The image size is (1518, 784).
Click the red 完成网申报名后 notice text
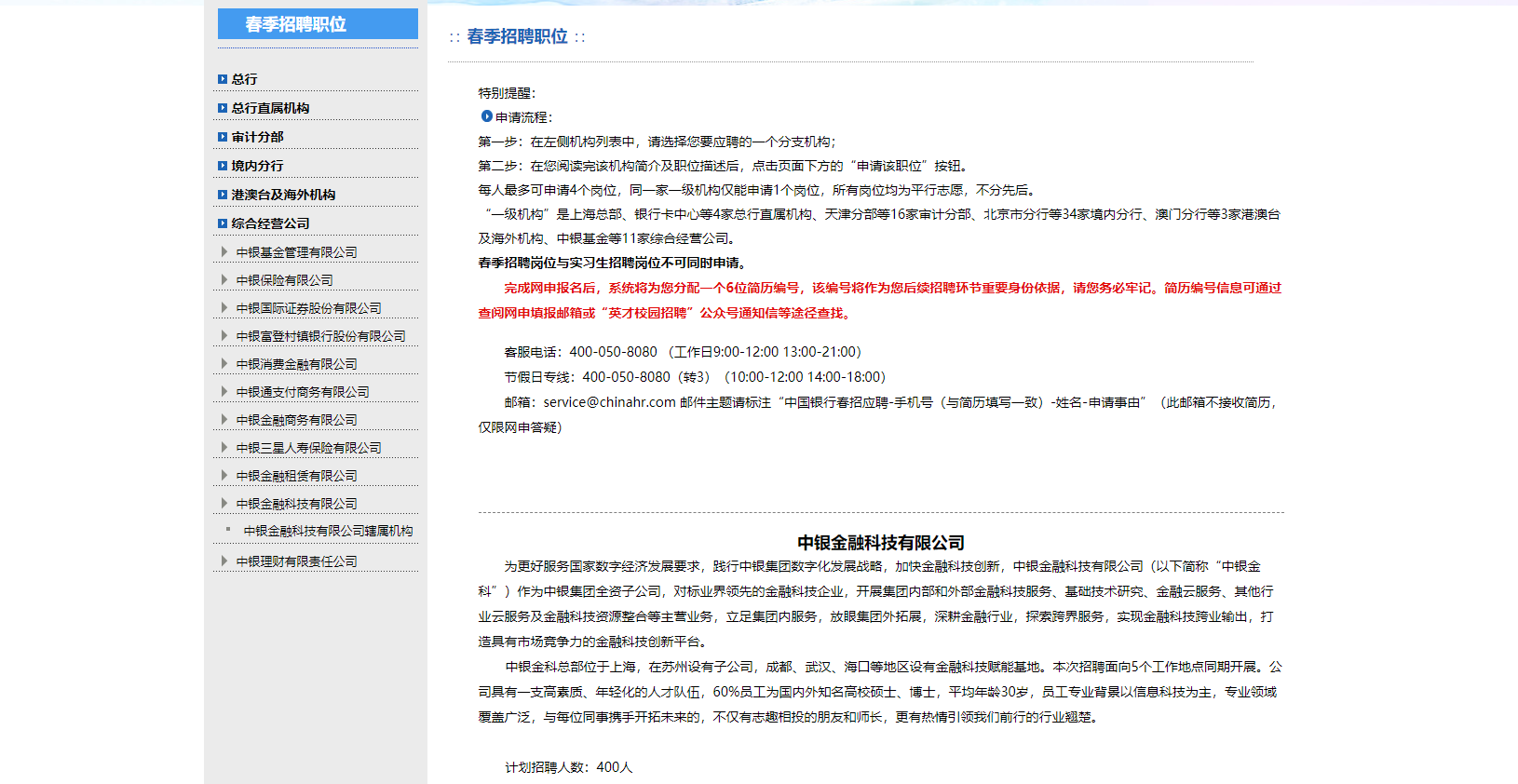[x=880, y=301]
